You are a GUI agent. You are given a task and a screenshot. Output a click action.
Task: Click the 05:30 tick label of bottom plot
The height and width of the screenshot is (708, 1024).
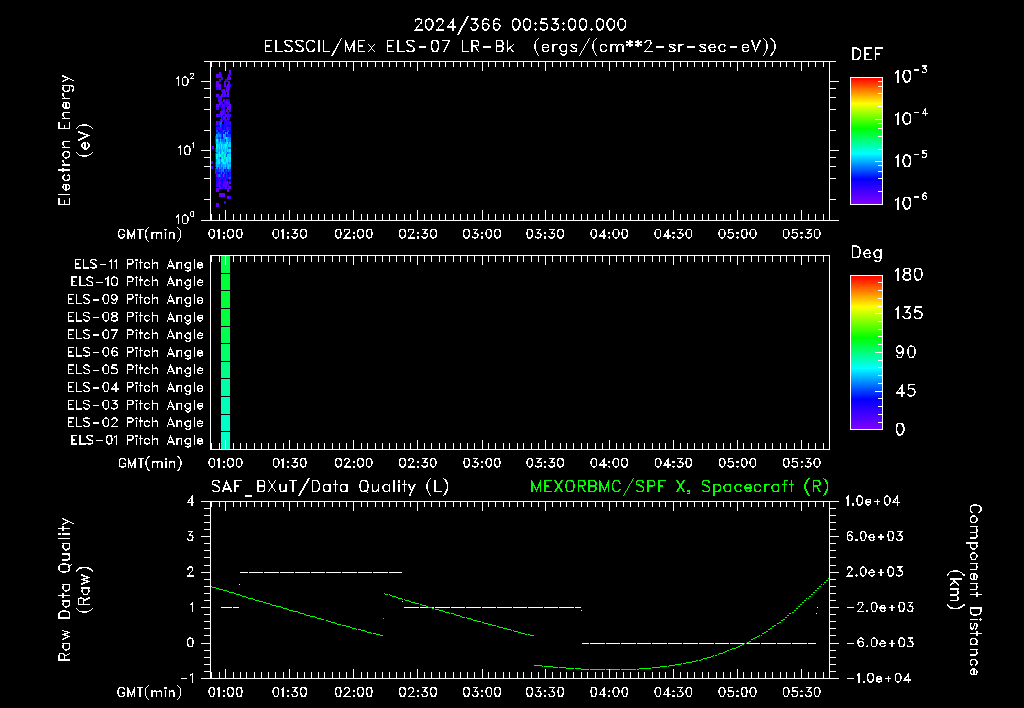[x=801, y=692]
